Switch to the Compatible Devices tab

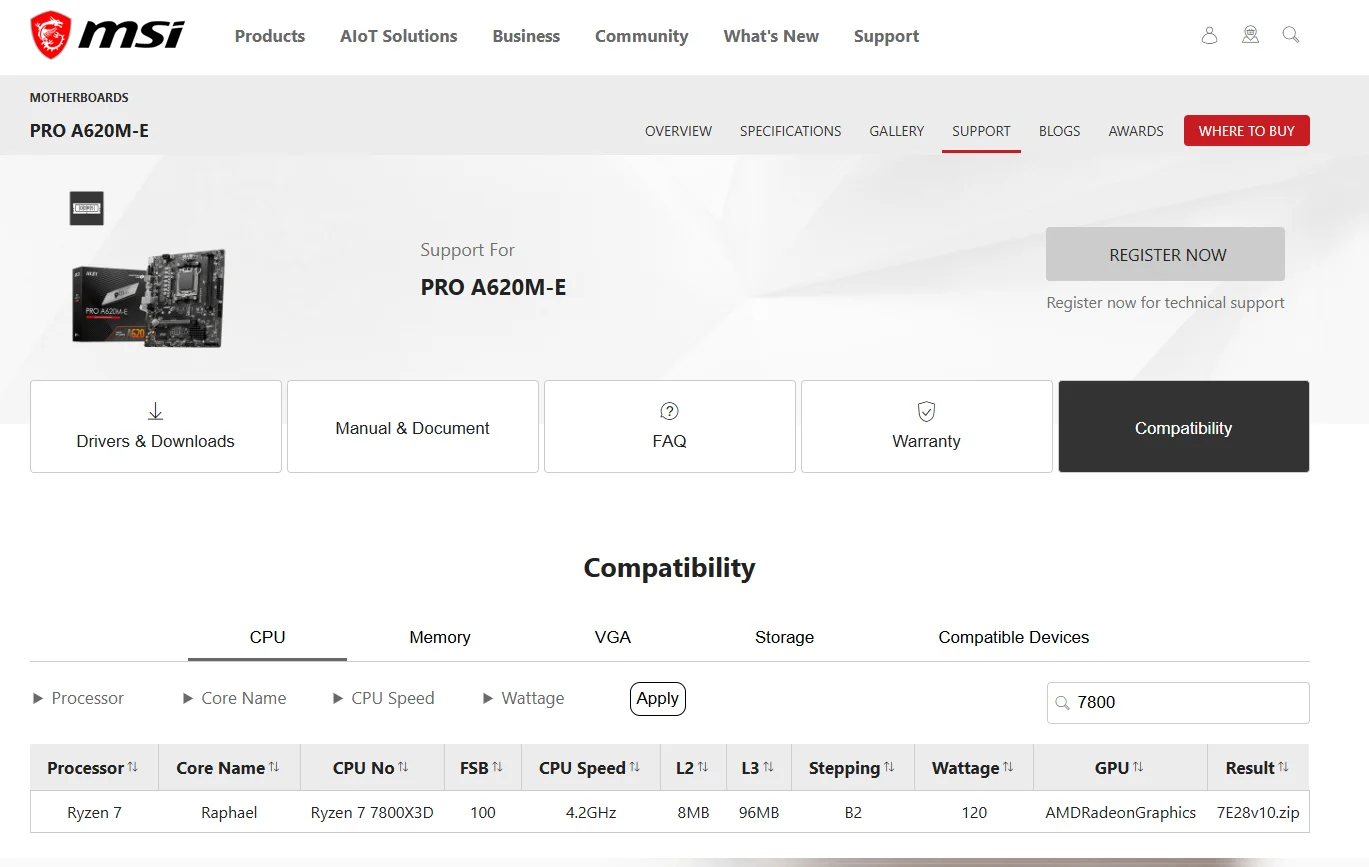1014,637
